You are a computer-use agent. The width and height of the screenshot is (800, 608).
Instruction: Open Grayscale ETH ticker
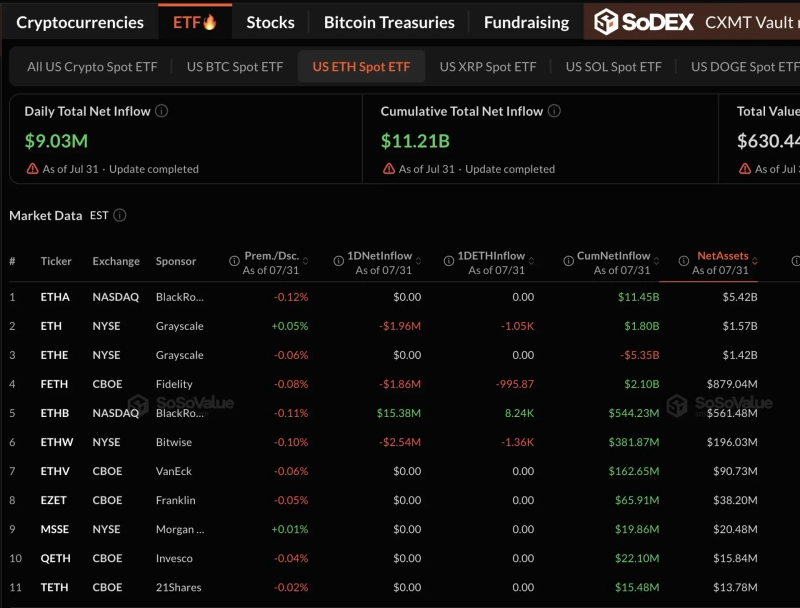51,326
